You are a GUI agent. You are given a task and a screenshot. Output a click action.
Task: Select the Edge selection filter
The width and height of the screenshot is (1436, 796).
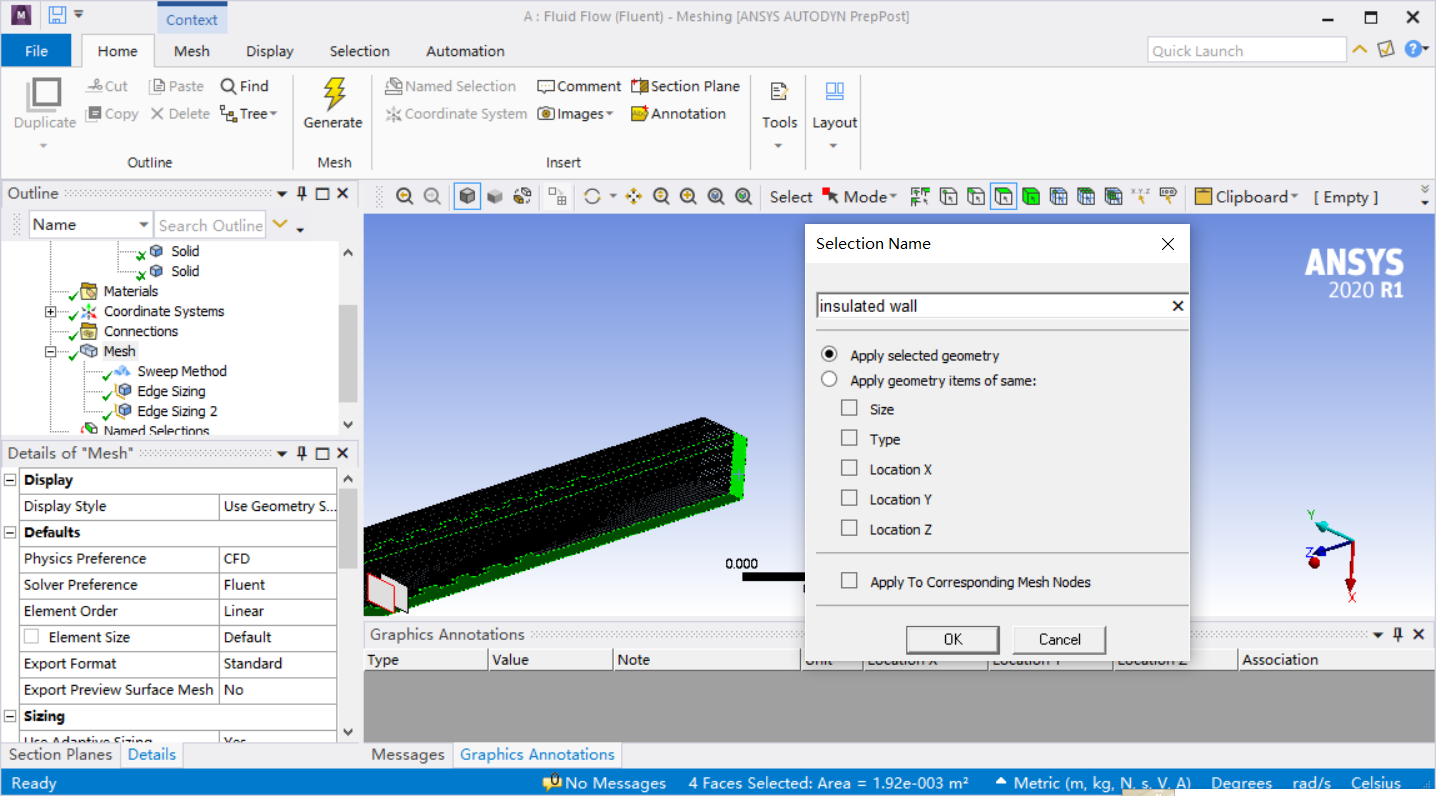pyautogui.click(x=976, y=197)
